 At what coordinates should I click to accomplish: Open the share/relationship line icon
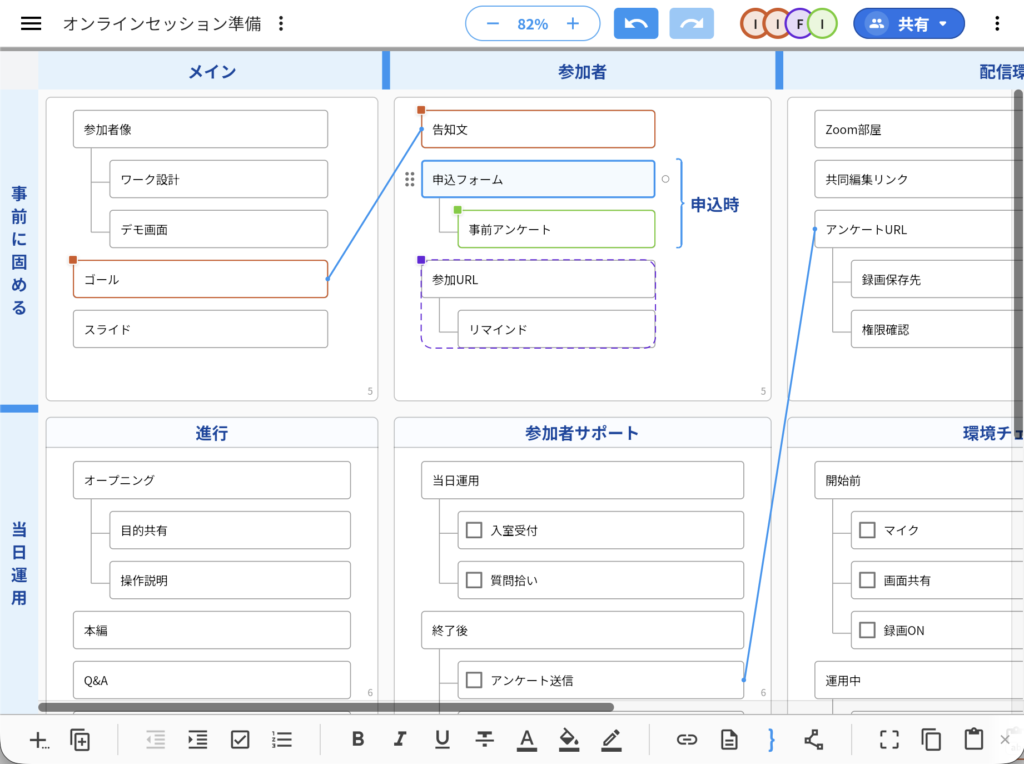click(x=813, y=740)
